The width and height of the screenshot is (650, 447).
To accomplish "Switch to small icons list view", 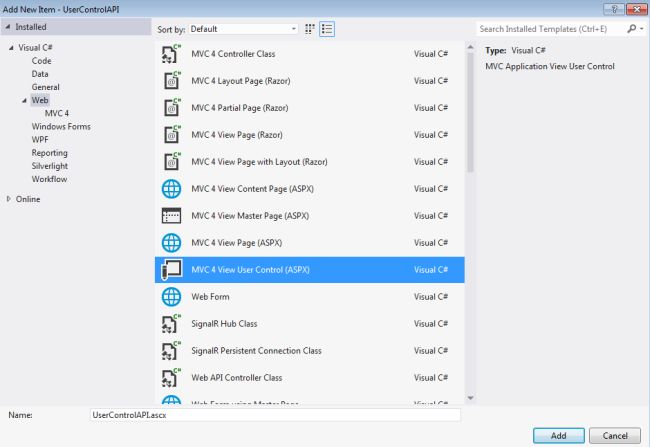I will coord(327,29).
